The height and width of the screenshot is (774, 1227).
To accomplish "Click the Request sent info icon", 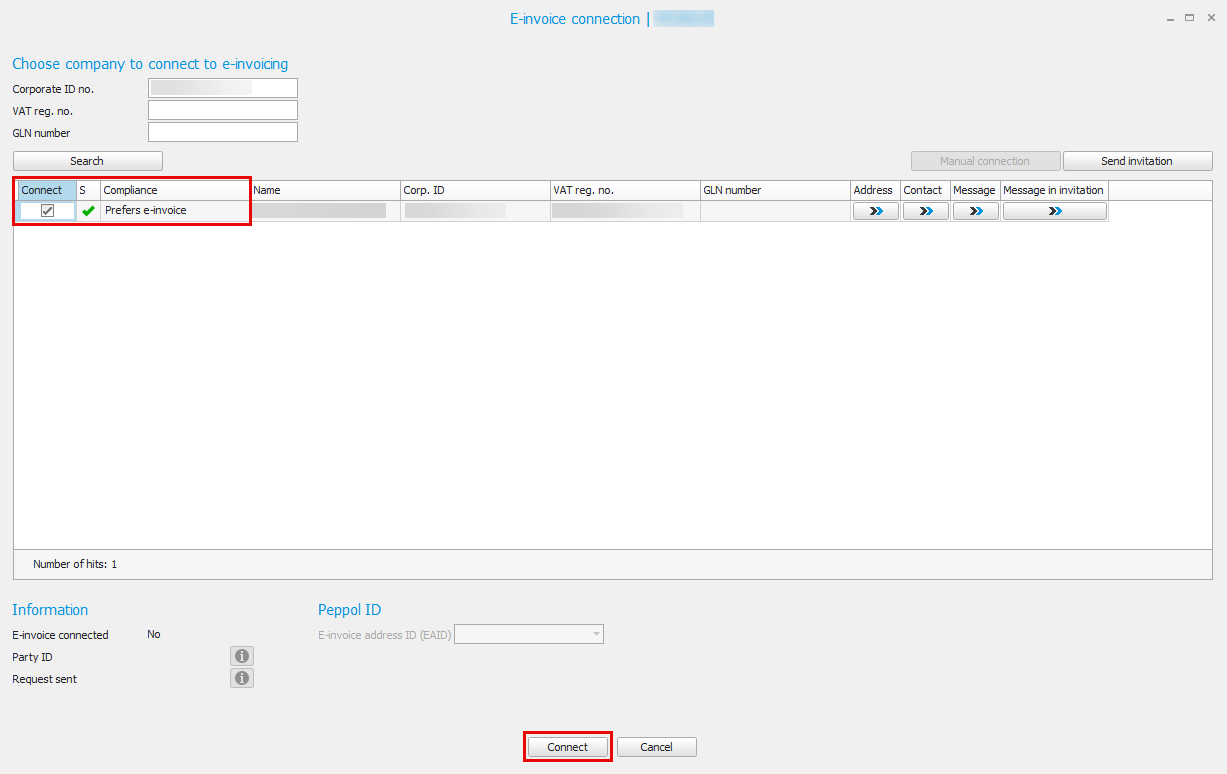I will (241, 678).
